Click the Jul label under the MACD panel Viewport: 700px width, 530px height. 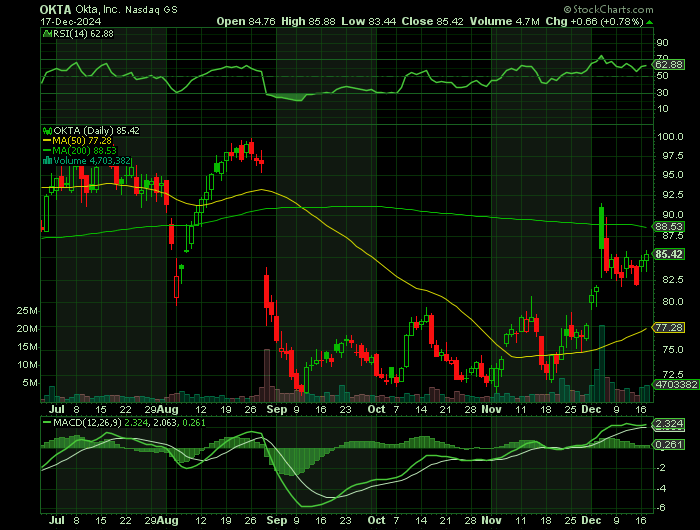point(57,521)
